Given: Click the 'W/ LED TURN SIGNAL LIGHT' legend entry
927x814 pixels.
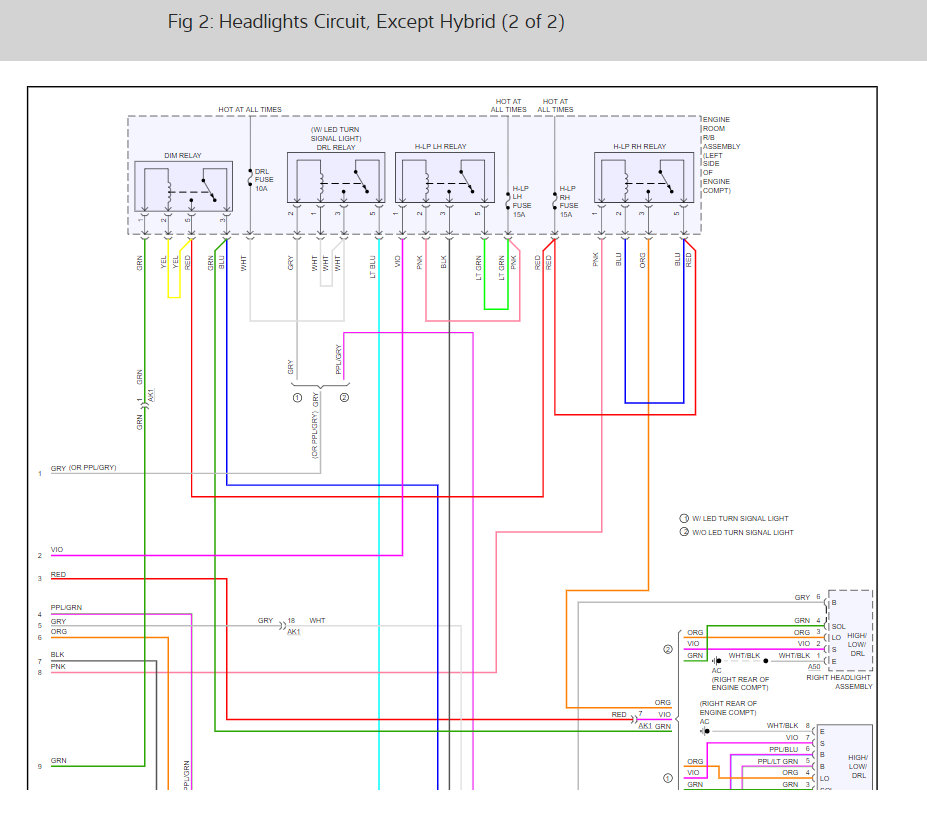Looking at the screenshot, I should [x=734, y=518].
